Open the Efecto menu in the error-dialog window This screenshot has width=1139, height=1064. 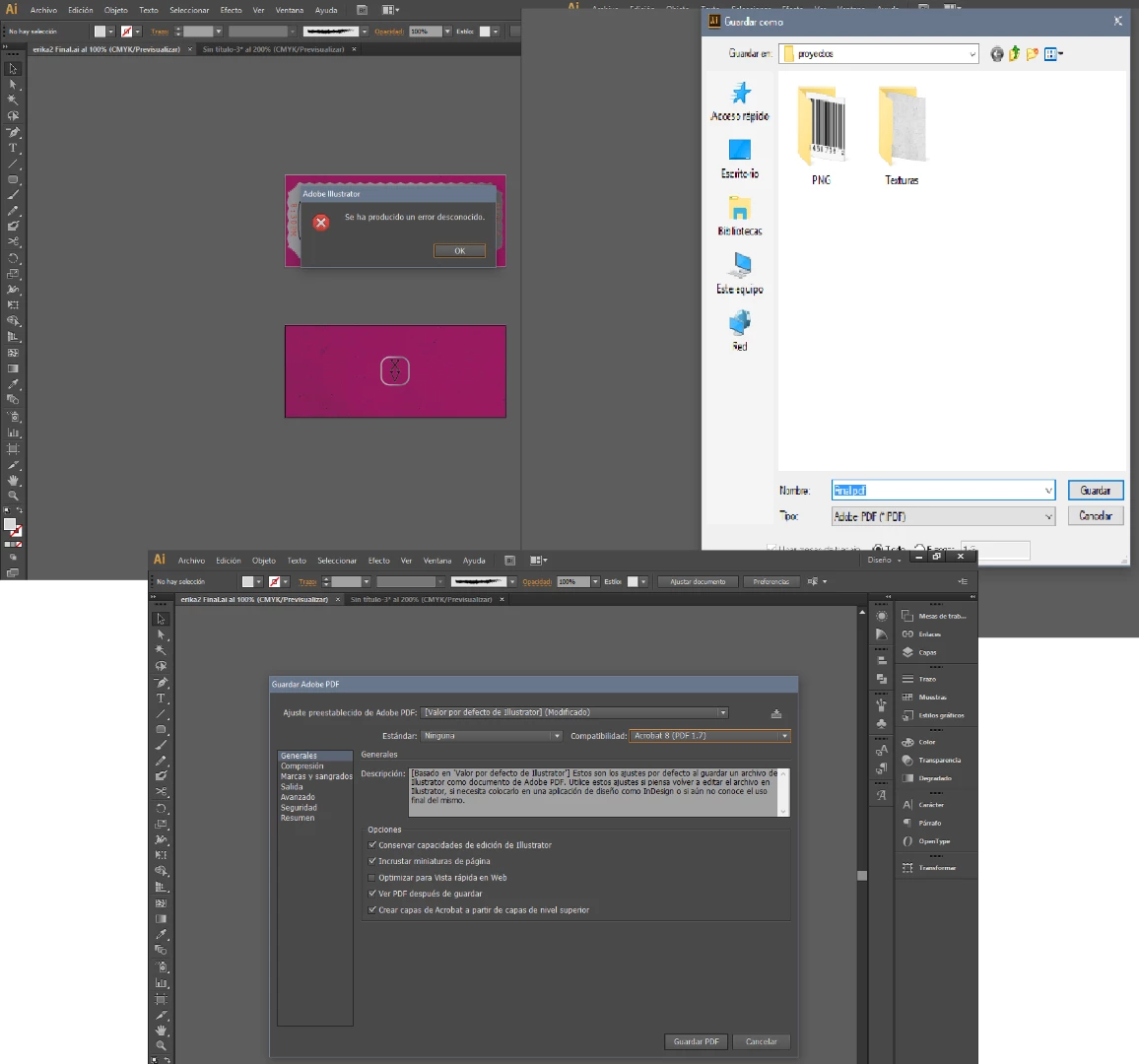(231, 10)
